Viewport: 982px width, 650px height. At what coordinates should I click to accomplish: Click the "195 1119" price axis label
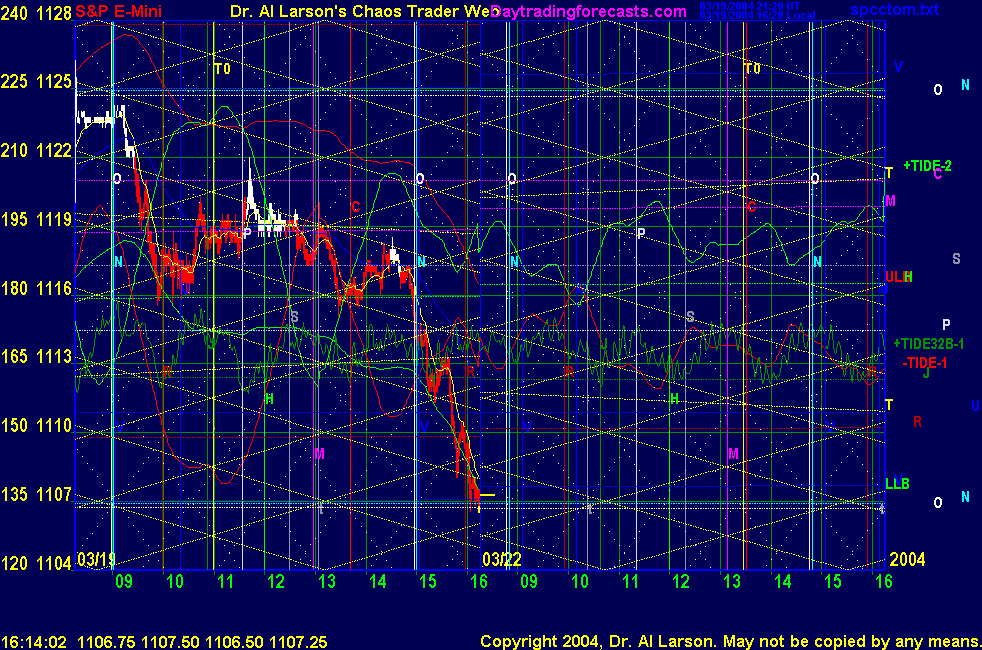point(36,219)
